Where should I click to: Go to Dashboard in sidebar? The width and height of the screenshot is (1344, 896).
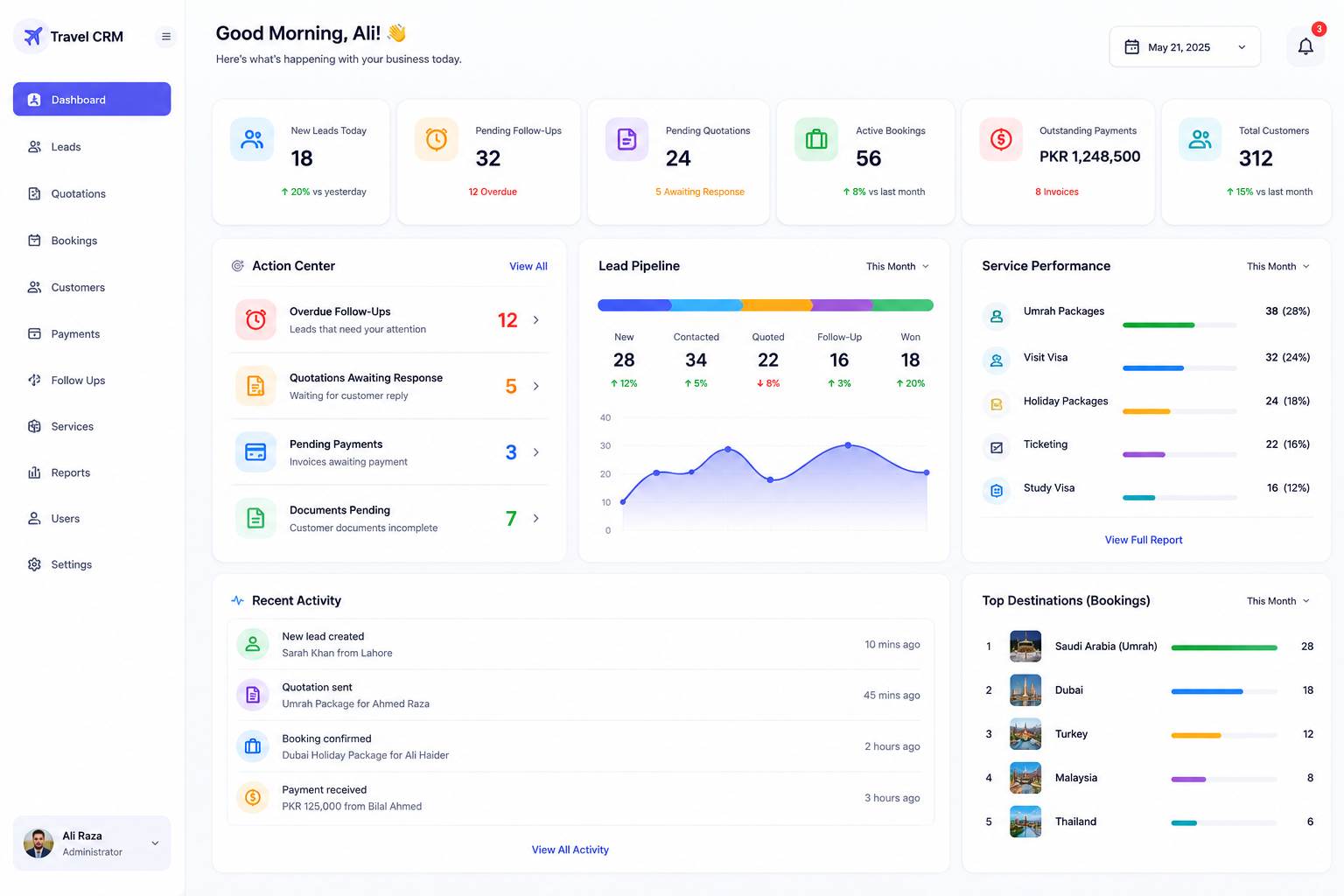92,99
